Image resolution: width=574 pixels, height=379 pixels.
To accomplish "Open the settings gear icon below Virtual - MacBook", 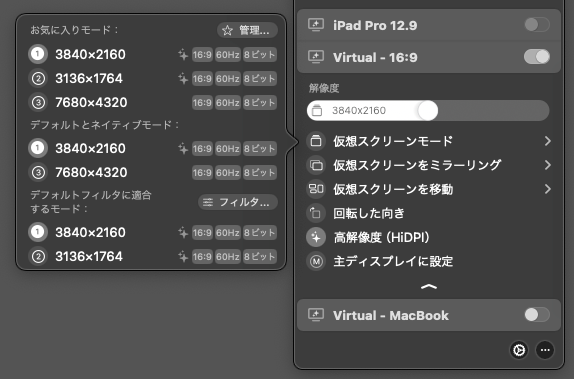I will [519, 350].
